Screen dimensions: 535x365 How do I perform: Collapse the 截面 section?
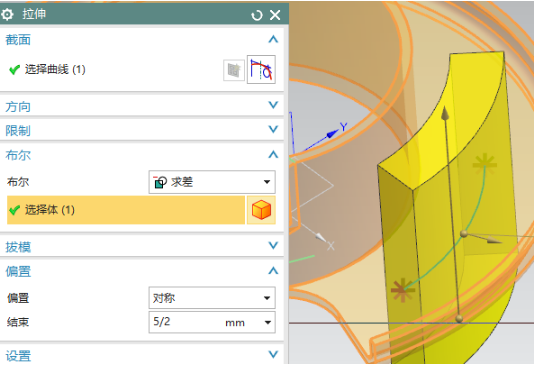(x=273, y=39)
